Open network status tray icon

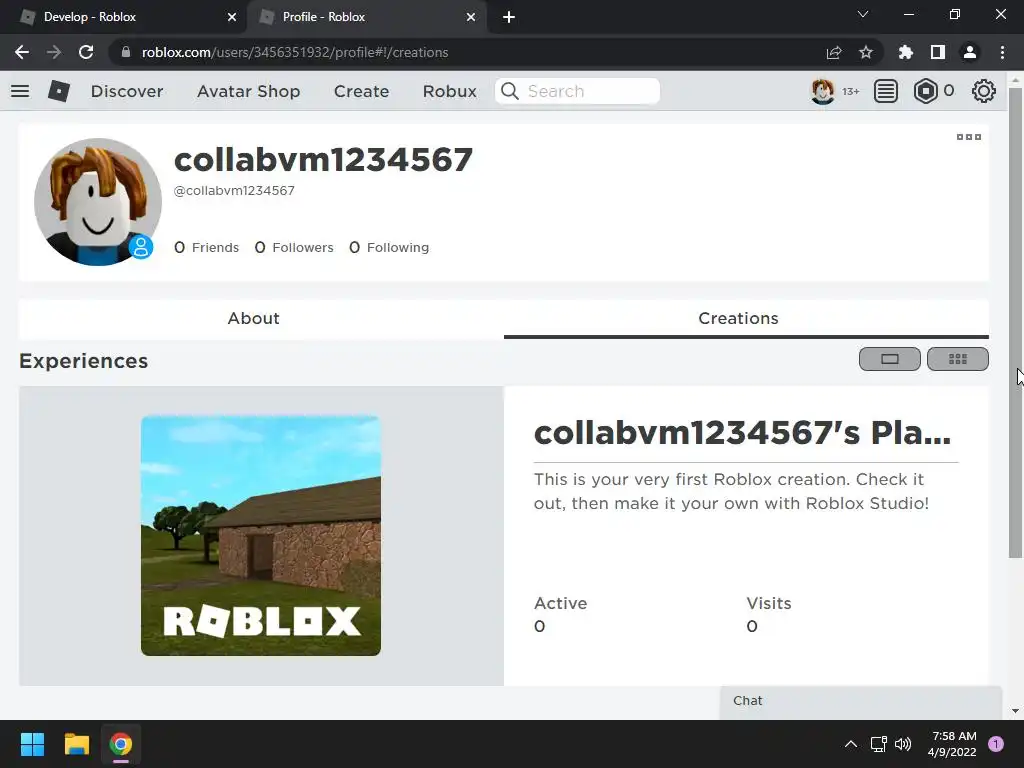(878, 744)
